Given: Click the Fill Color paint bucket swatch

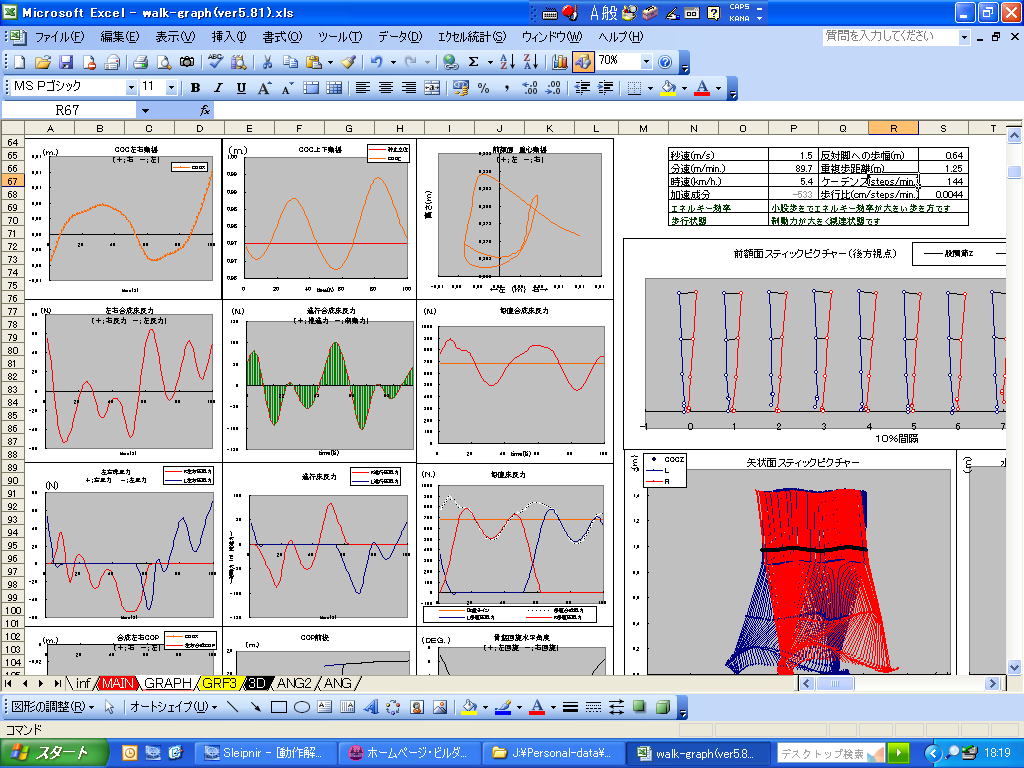Looking at the screenshot, I should click(668, 88).
